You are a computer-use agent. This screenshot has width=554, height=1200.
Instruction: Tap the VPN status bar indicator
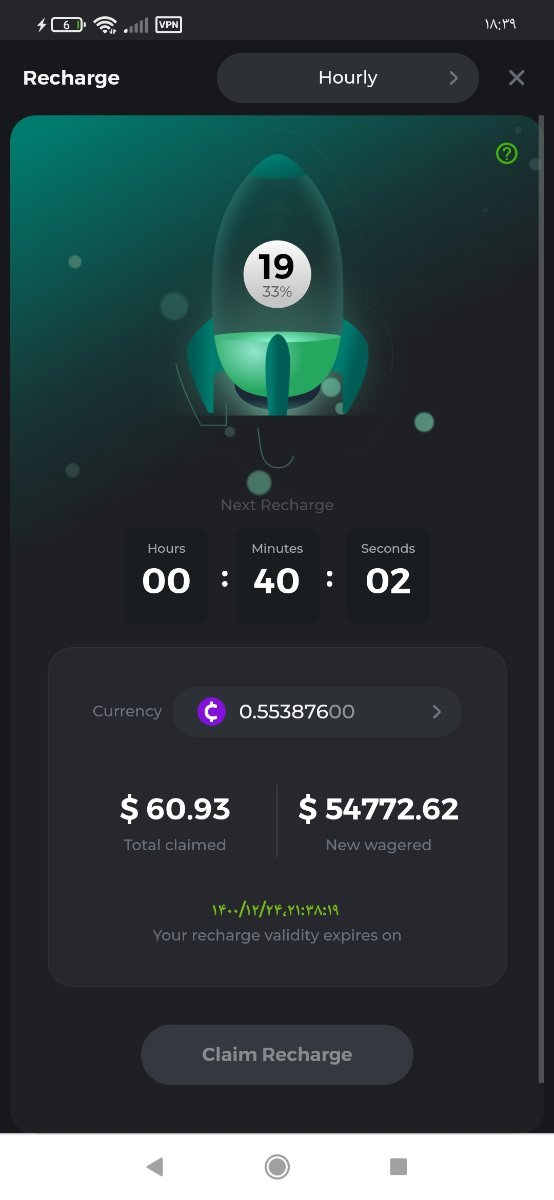tap(169, 24)
